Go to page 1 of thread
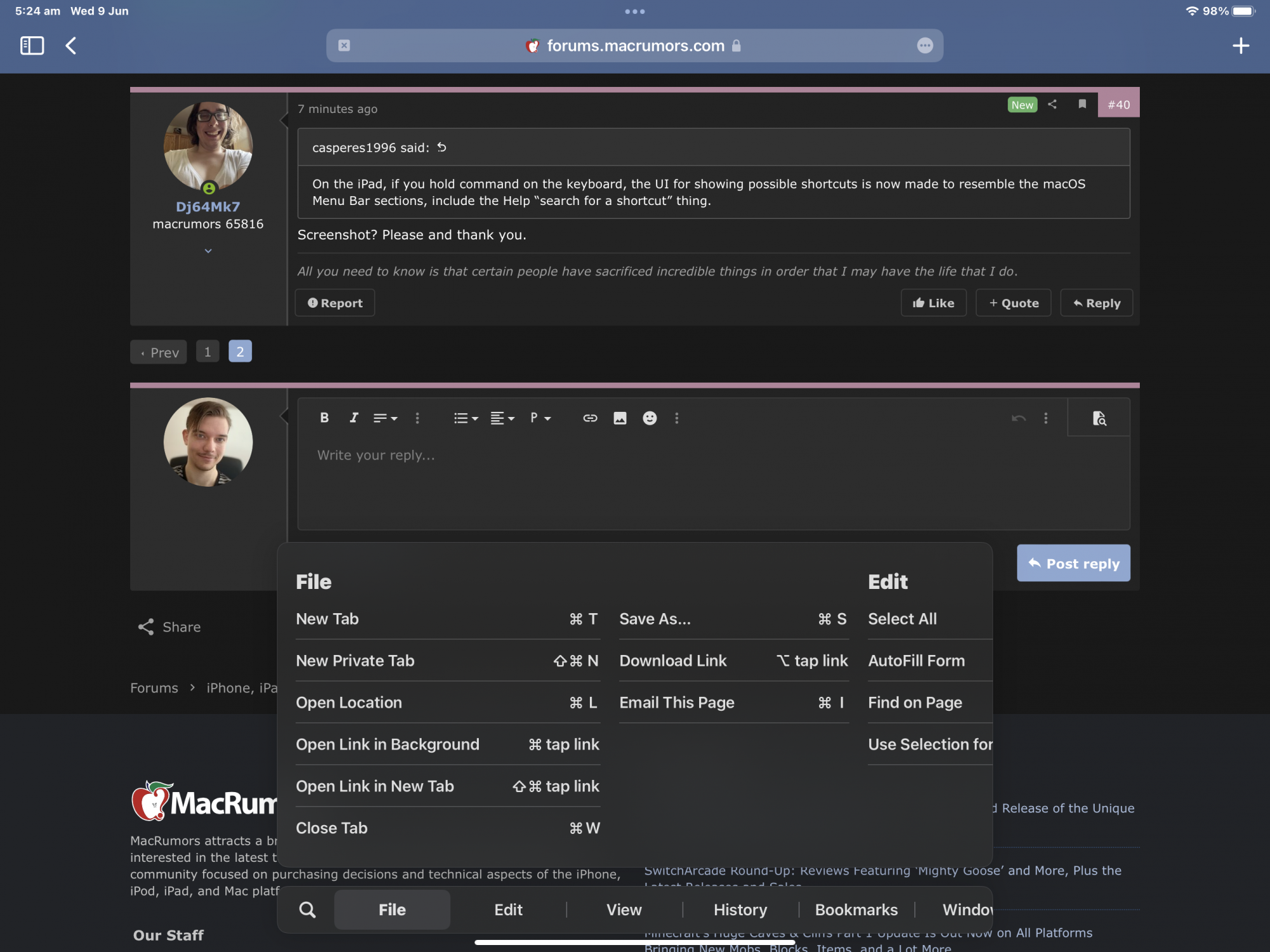1270x952 pixels. [x=207, y=352]
